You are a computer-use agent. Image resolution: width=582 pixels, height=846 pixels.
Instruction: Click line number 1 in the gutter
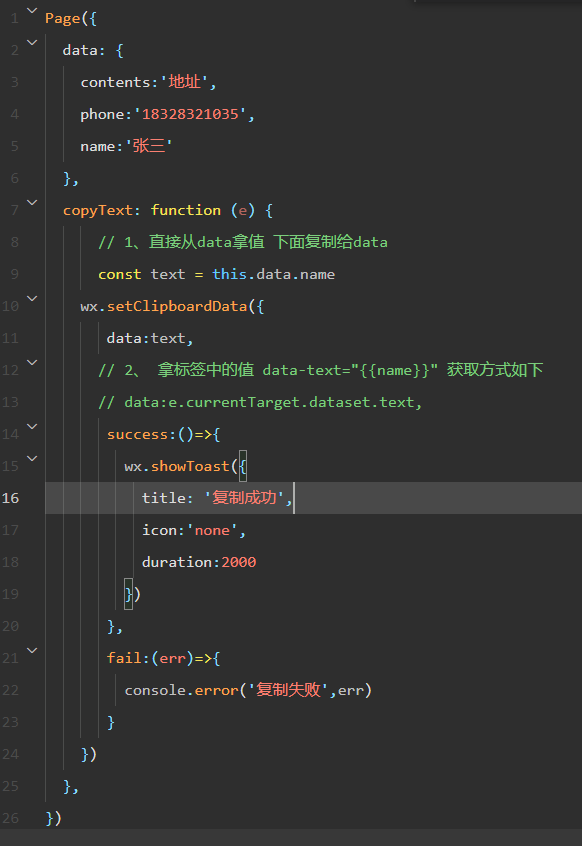click(x=15, y=19)
